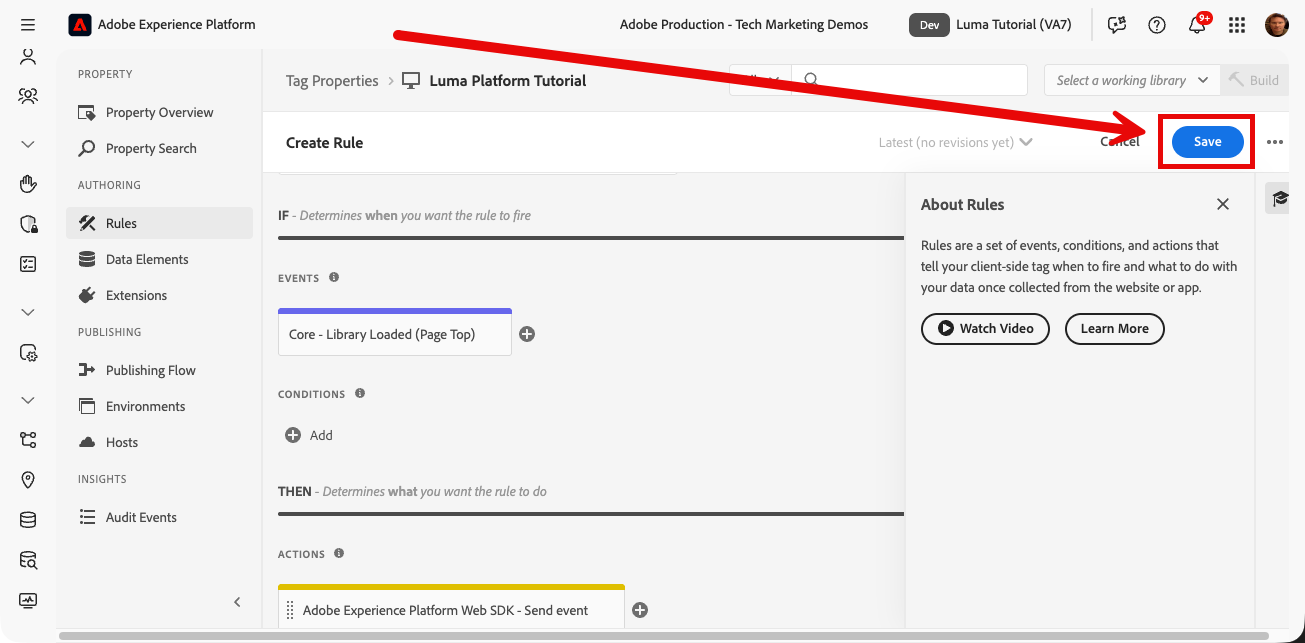The width and height of the screenshot is (1305, 643).
Task: Open the checklist icon in left rail
Action: coord(28,264)
